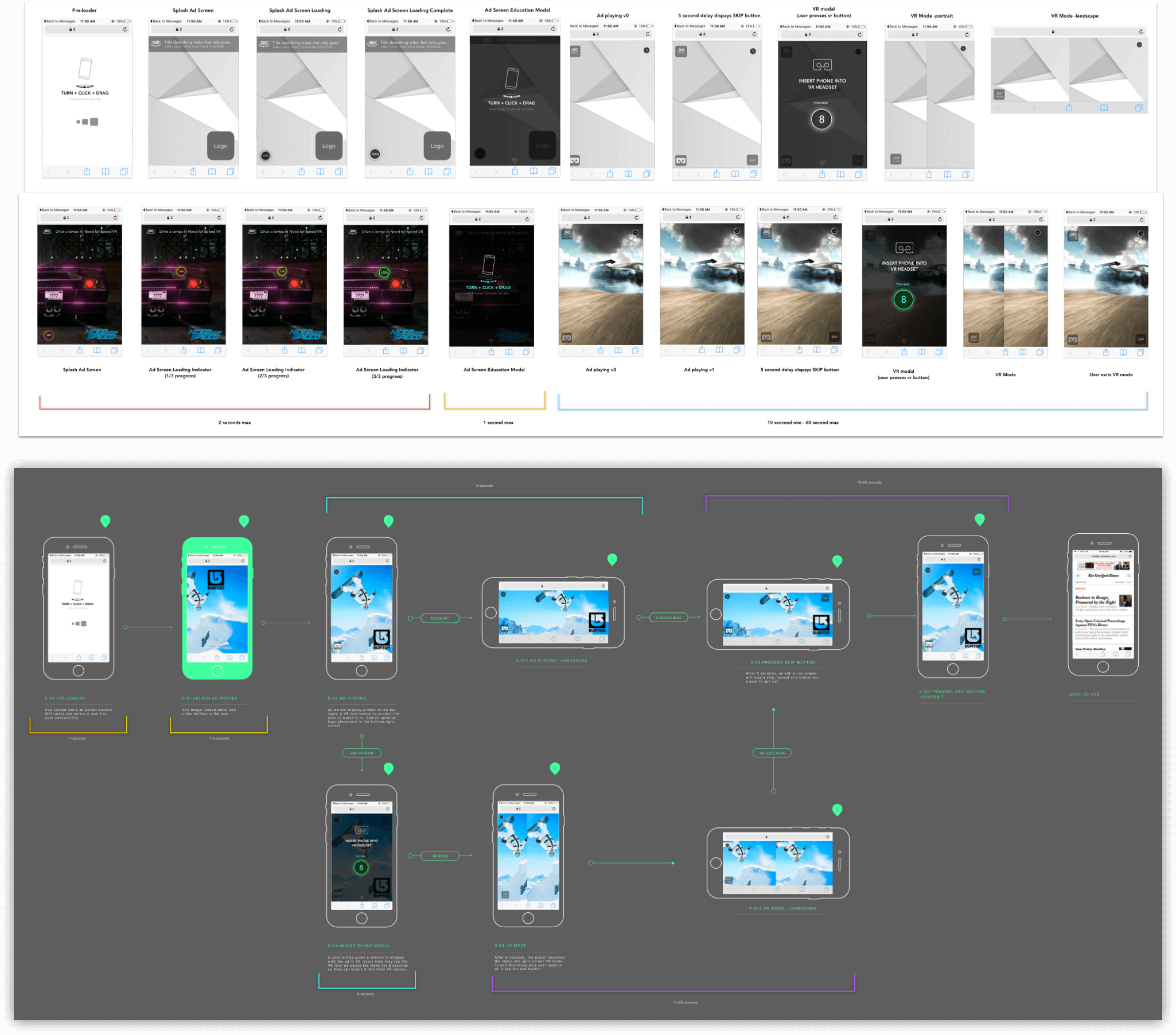Click the share icon in the Pre-loader wireframe toolbar

point(87,171)
